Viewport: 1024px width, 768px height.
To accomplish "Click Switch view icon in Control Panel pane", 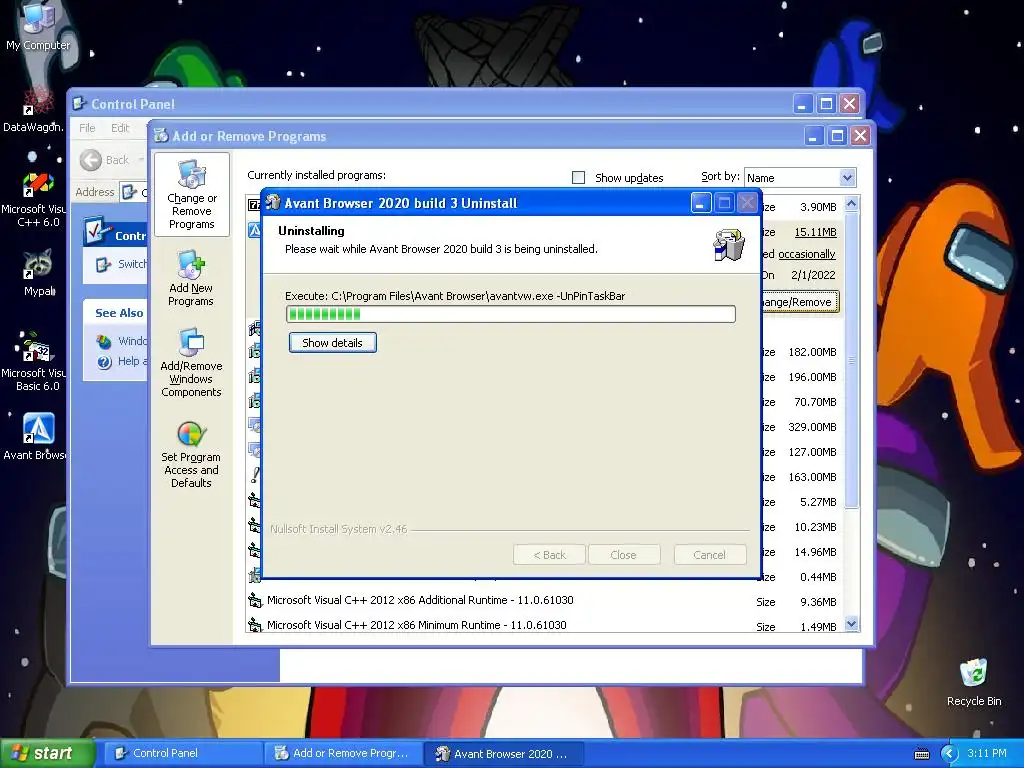I will 103,264.
